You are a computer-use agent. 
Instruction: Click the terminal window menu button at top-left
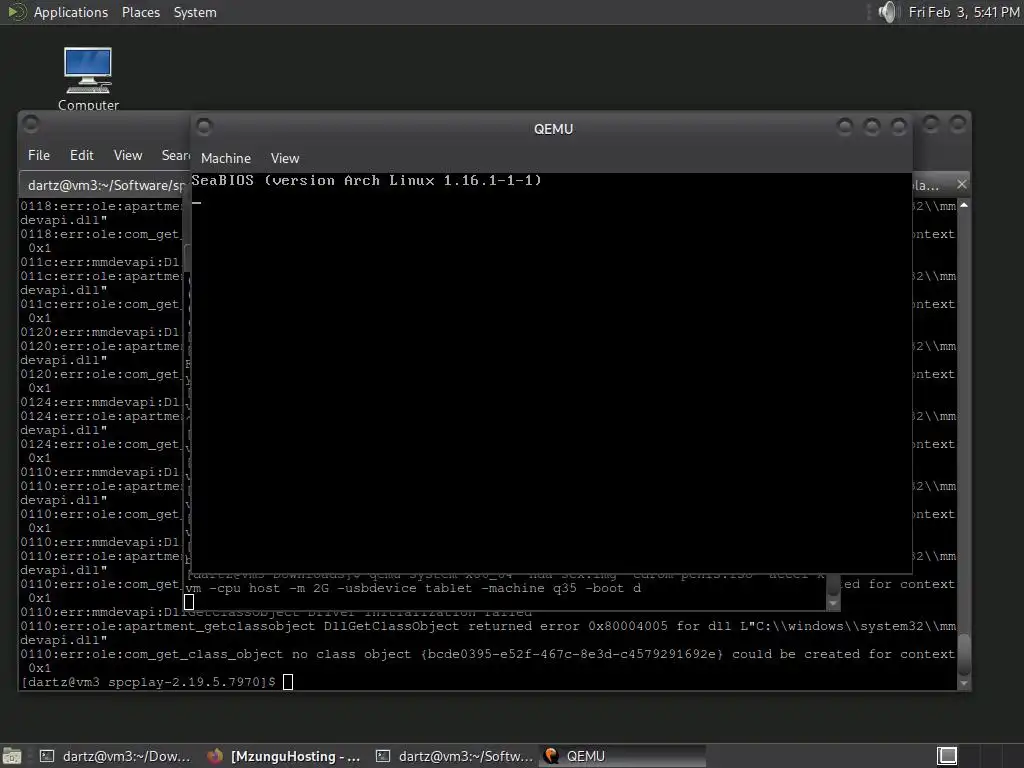tap(31, 123)
